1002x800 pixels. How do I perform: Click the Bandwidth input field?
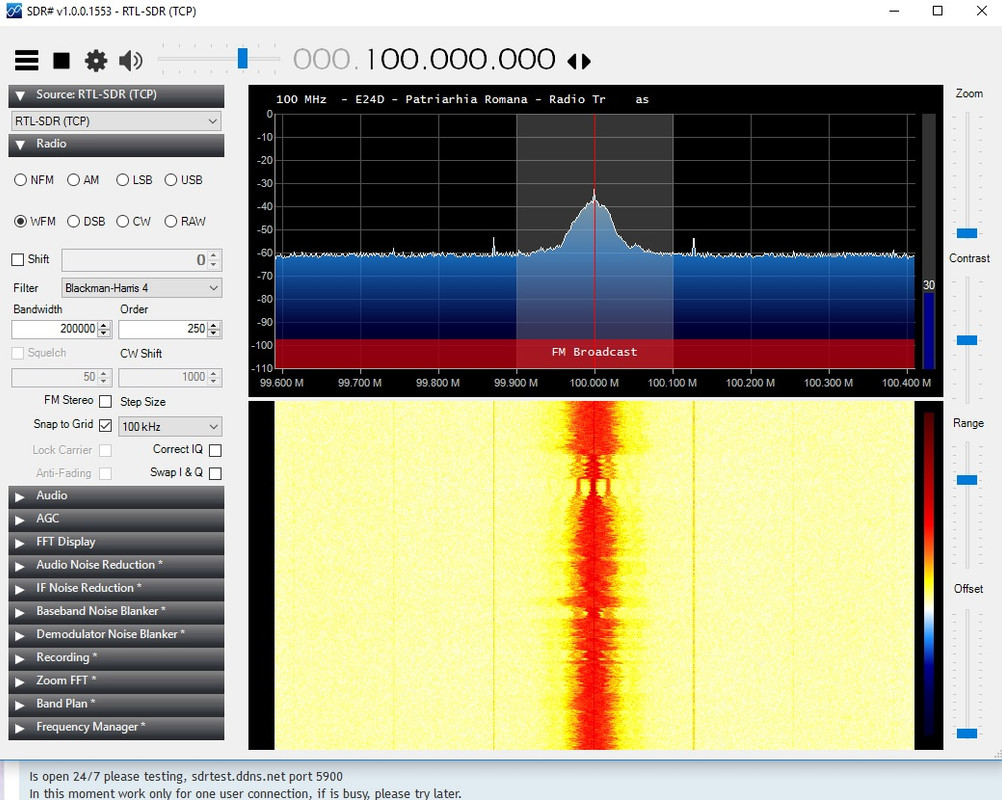(55, 329)
